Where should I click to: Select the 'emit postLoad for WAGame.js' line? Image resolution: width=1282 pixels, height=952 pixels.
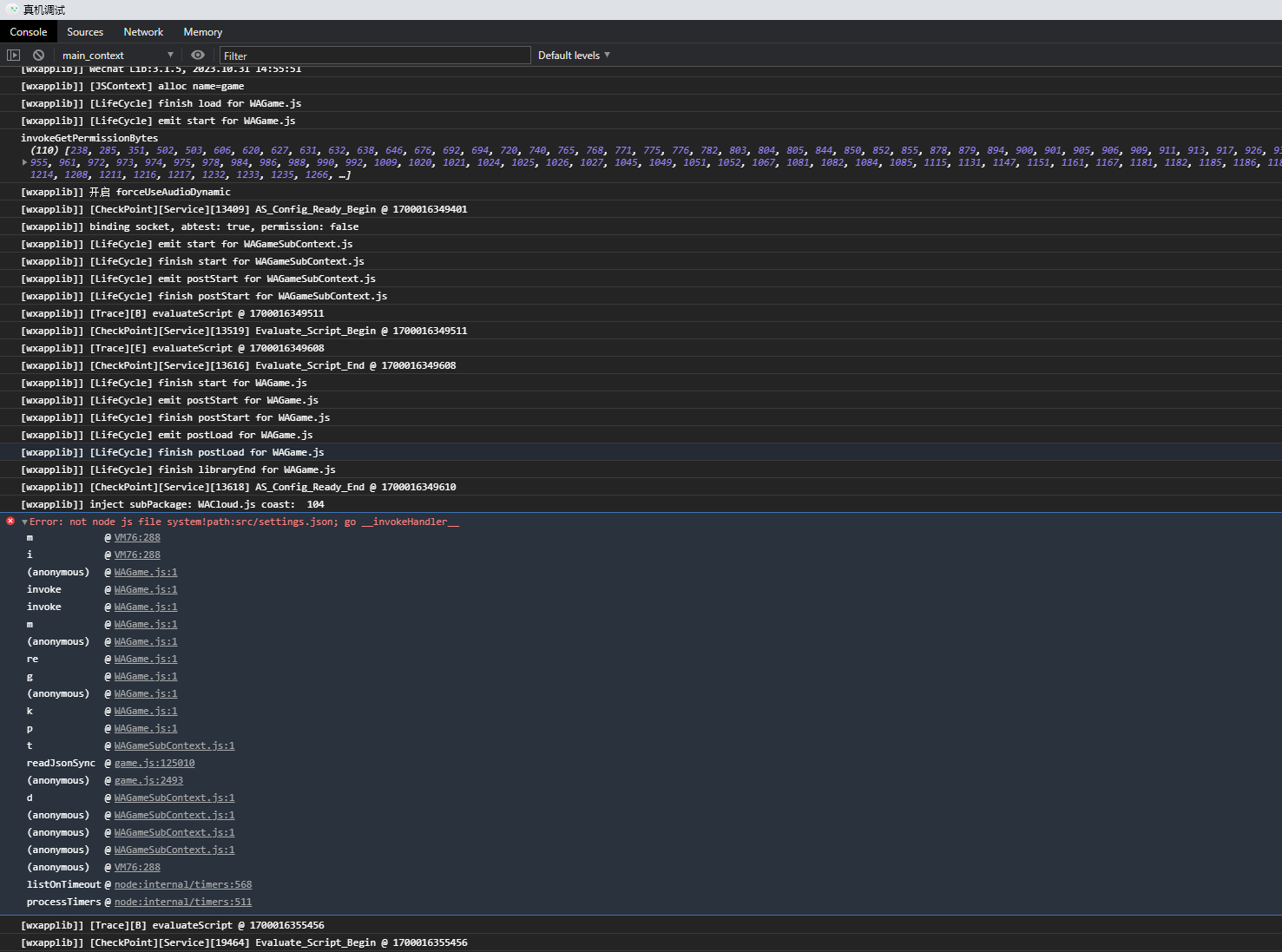tap(167, 435)
